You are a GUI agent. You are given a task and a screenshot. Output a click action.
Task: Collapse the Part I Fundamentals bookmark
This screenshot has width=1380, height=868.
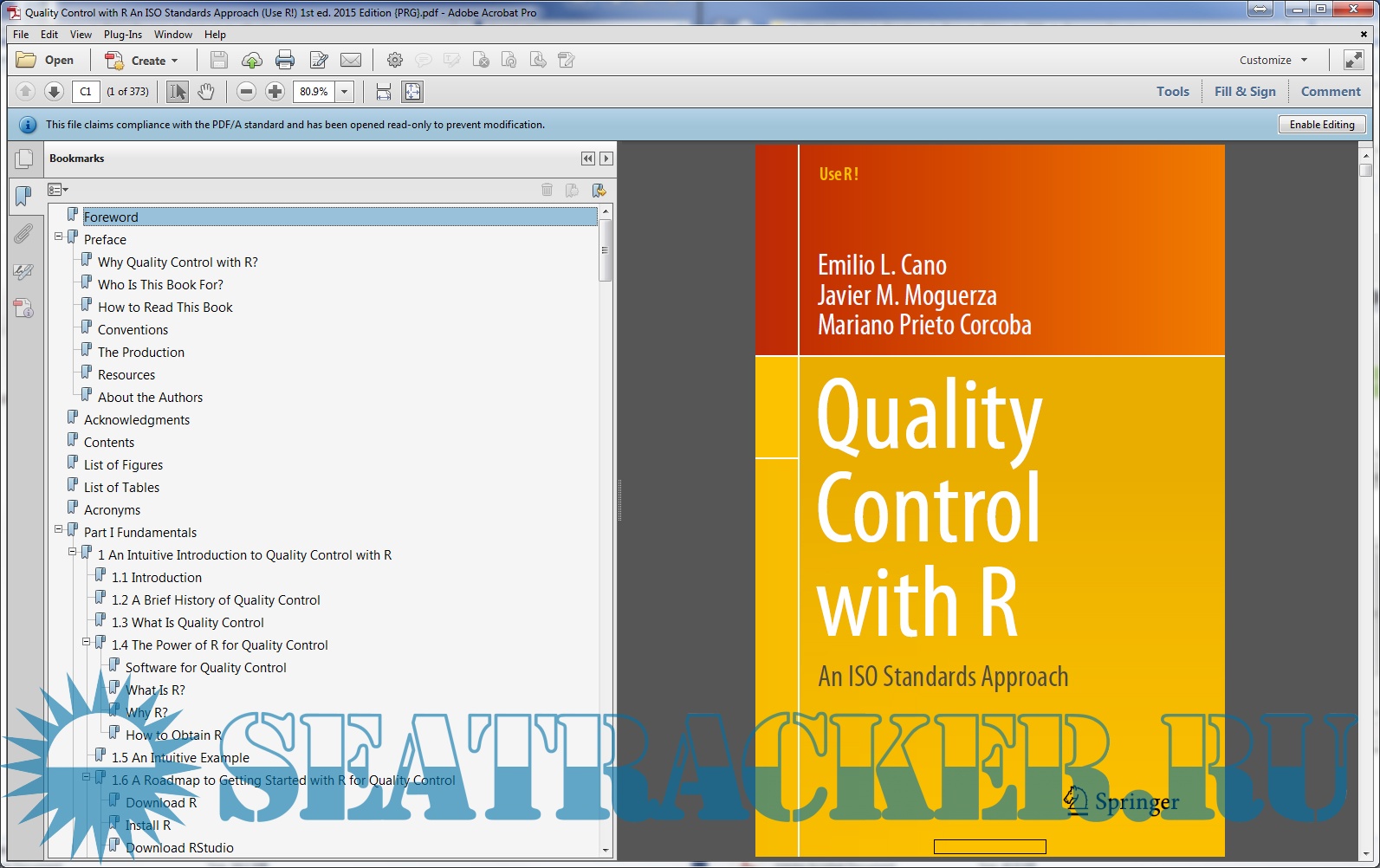coord(59,529)
